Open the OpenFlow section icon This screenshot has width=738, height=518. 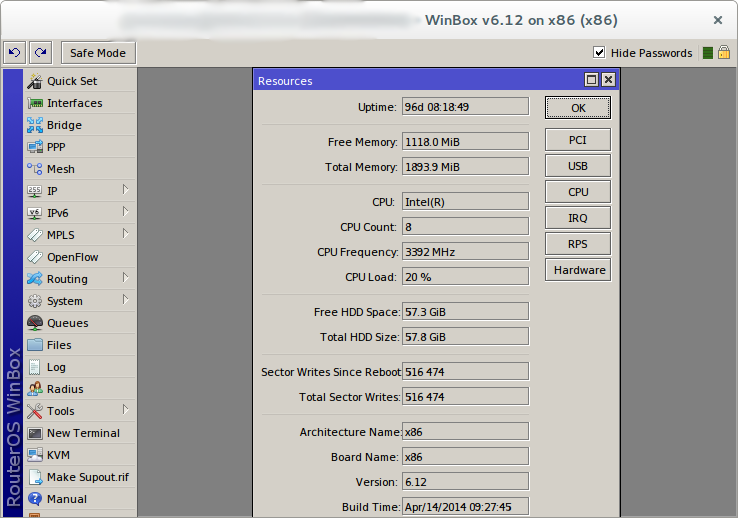pyautogui.click(x=35, y=257)
